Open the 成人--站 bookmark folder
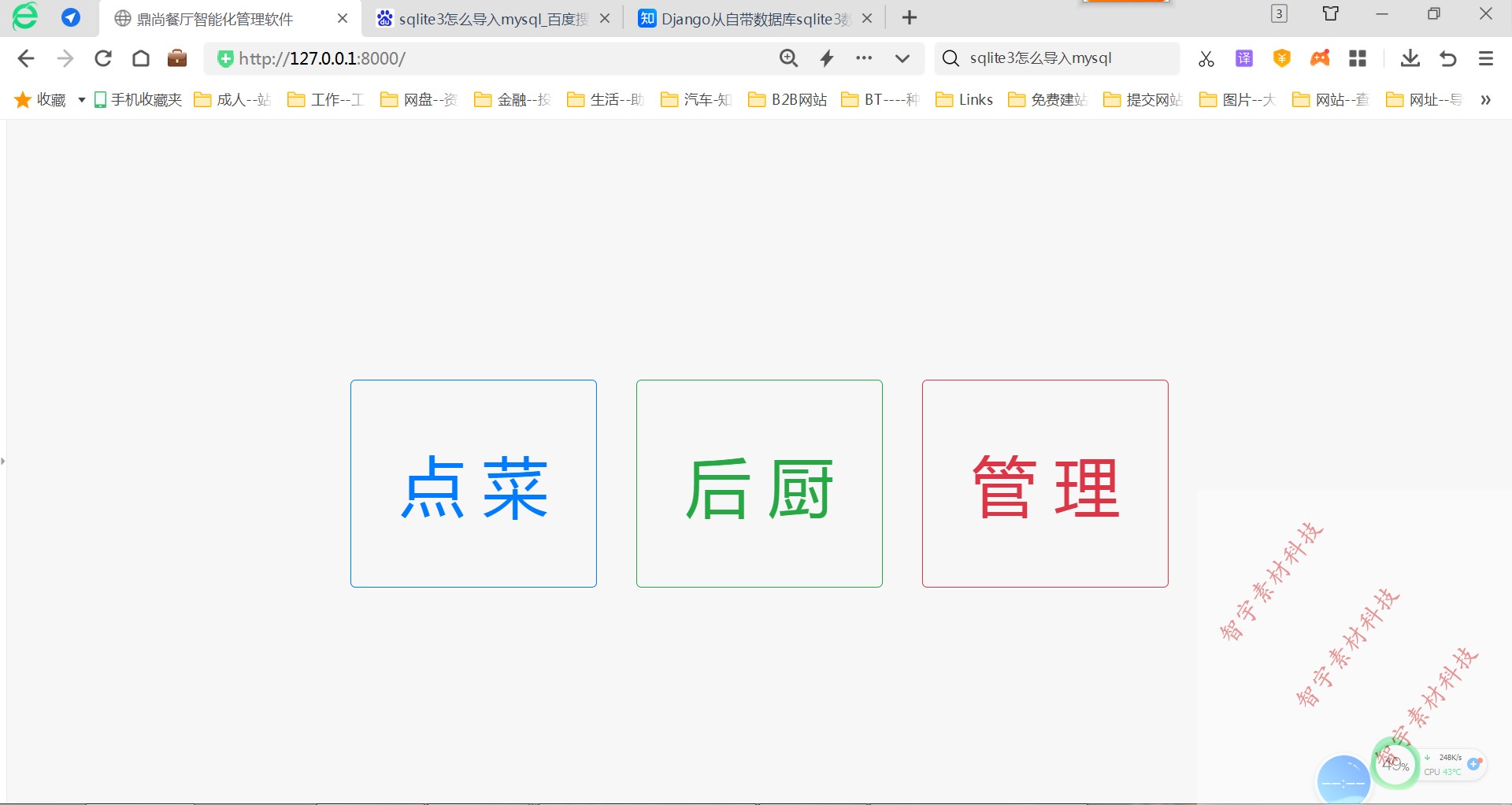 pyautogui.click(x=232, y=99)
